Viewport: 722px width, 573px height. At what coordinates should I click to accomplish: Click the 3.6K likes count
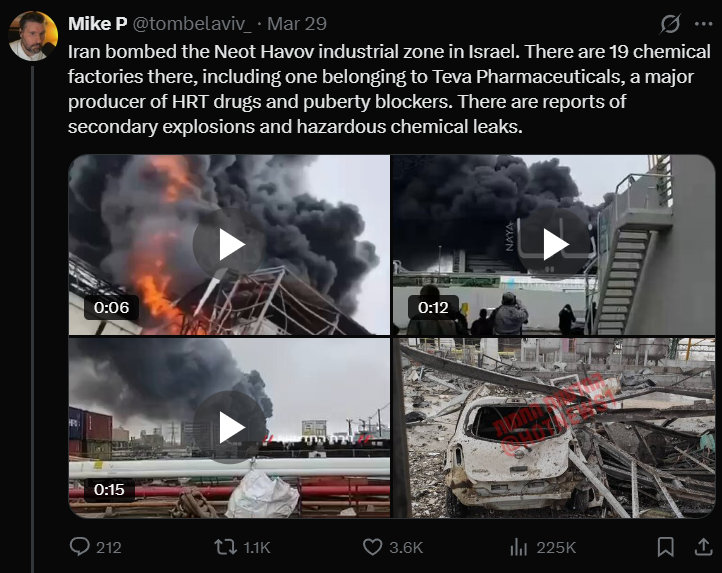[406, 548]
